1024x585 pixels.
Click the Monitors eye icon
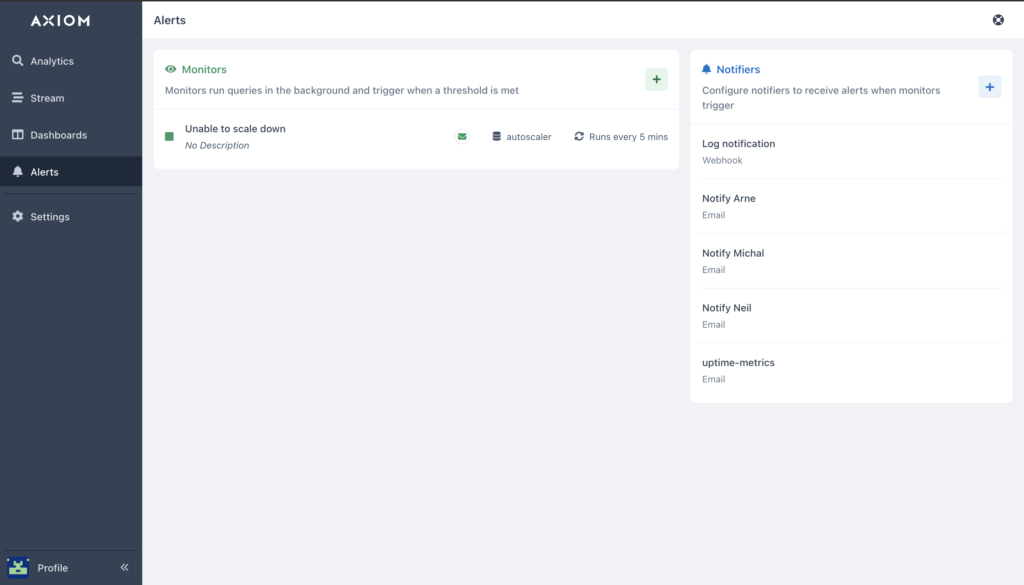click(170, 69)
